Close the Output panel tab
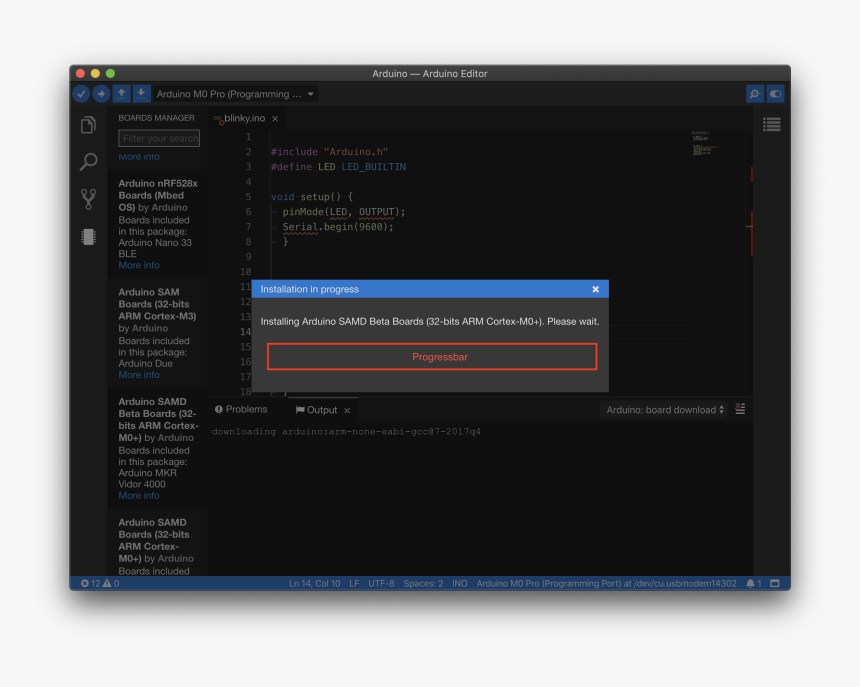This screenshot has width=860, height=687. coord(347,411)
